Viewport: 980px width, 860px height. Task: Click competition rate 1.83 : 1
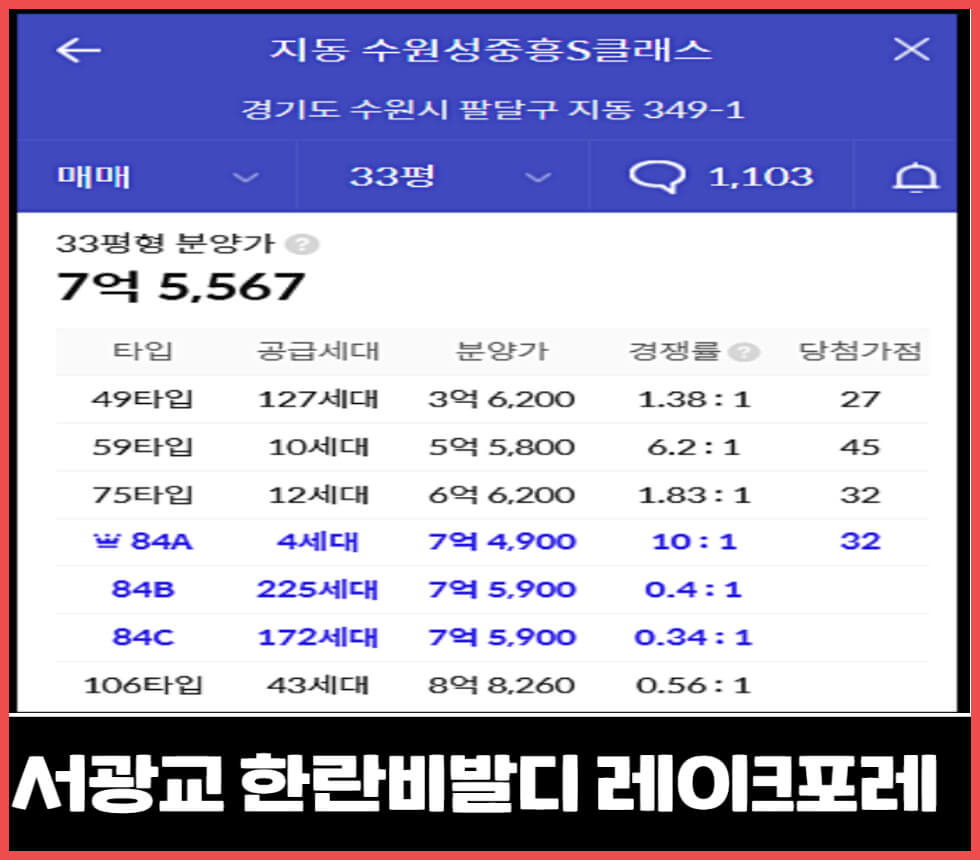[x=694, y=495]
